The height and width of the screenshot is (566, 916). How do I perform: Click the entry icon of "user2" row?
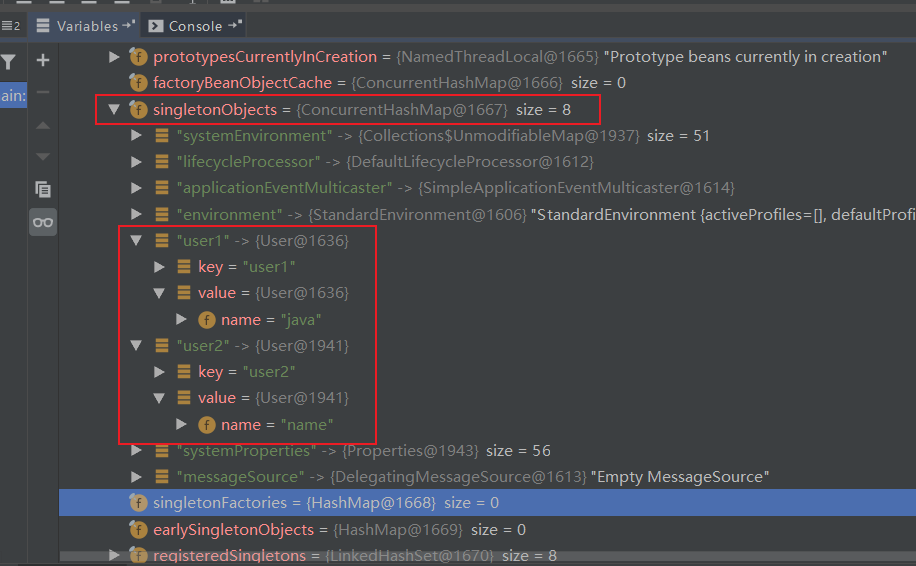pyautogui.click(x=162, y=345)
